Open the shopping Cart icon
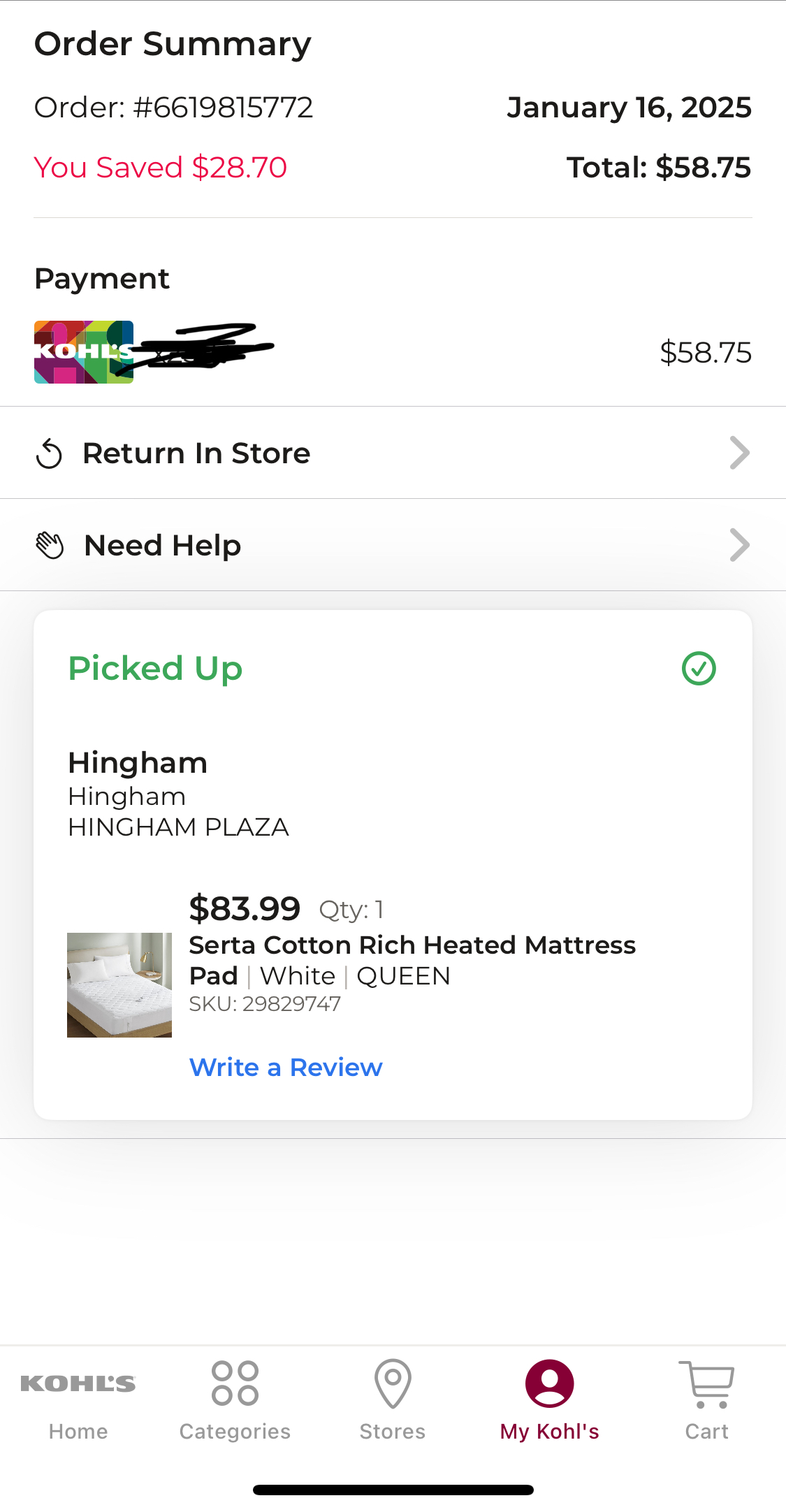 click(x=706, y=1383)
